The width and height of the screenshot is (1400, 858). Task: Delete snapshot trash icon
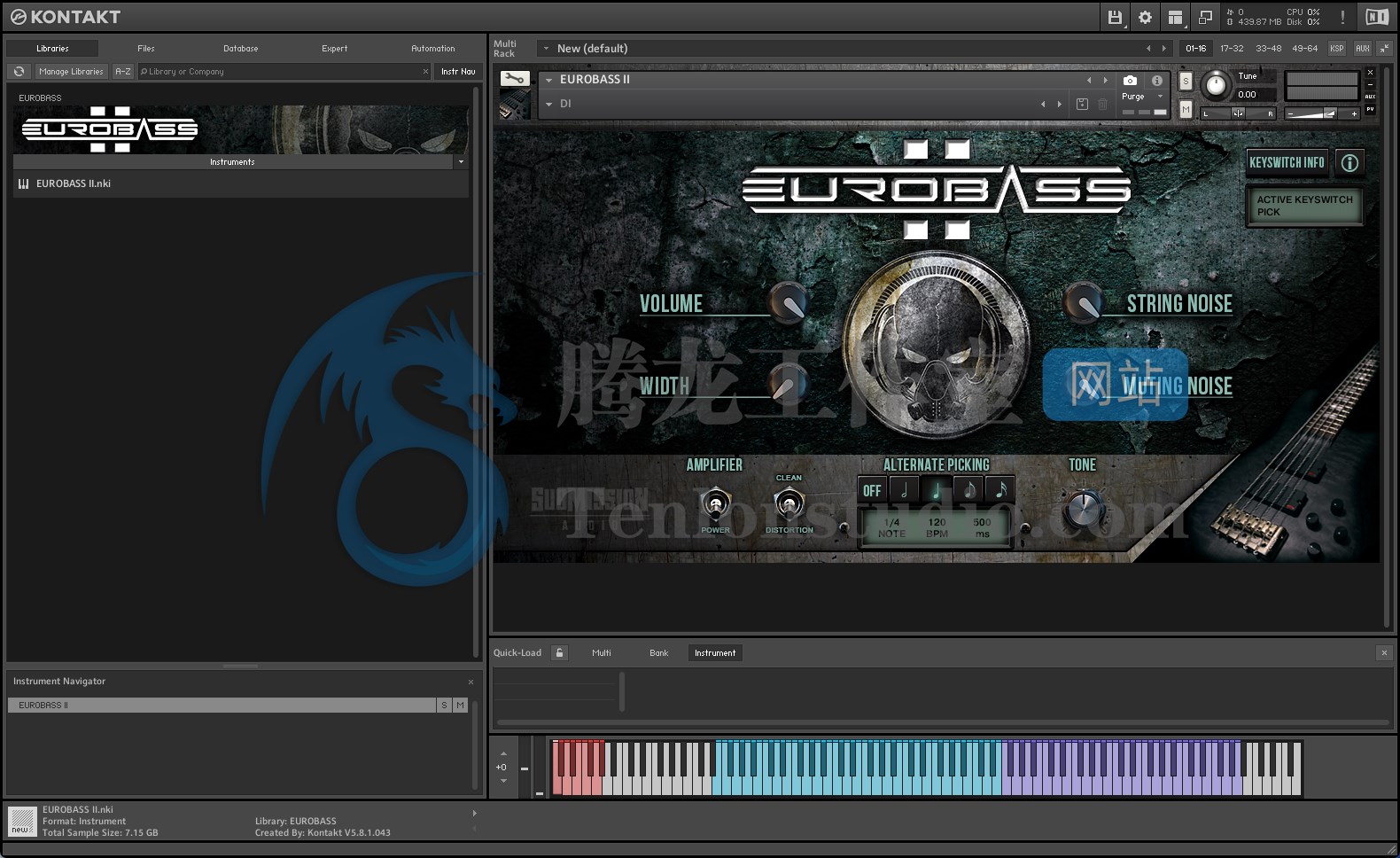[x=1102, y=105]
